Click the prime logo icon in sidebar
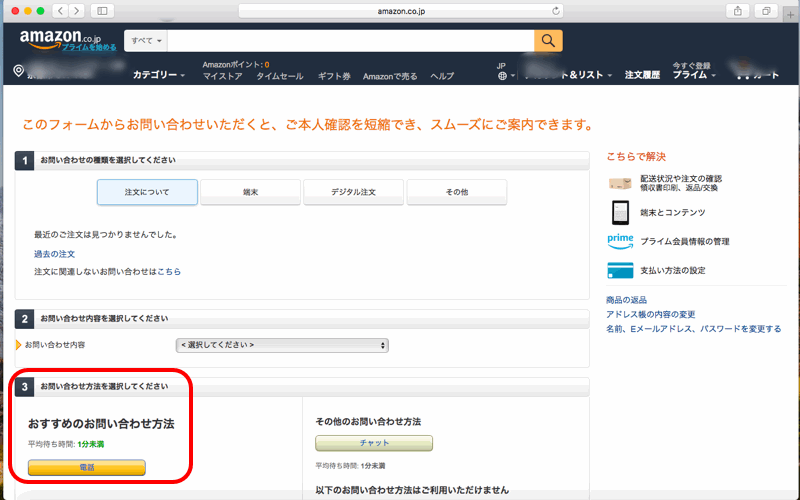Screen dimensions: 800x500 (620, 241)
